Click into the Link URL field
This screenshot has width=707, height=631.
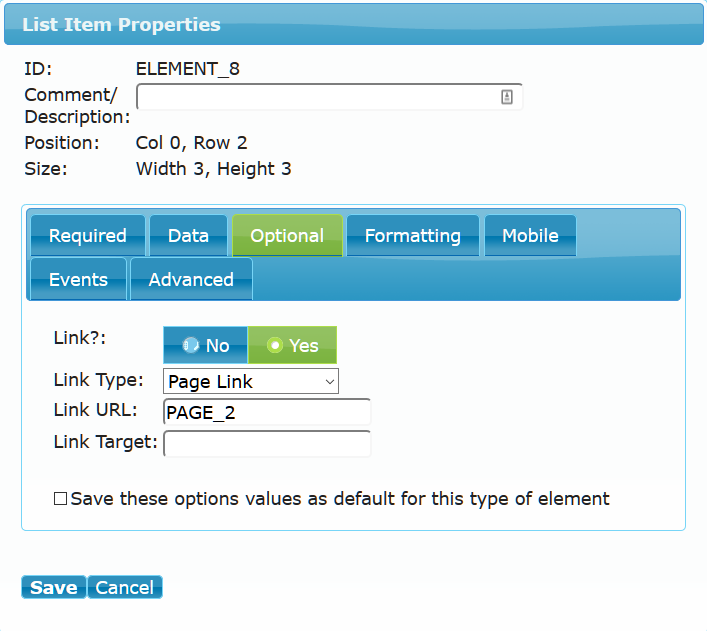pyautogui.click(x=267, y=412)
